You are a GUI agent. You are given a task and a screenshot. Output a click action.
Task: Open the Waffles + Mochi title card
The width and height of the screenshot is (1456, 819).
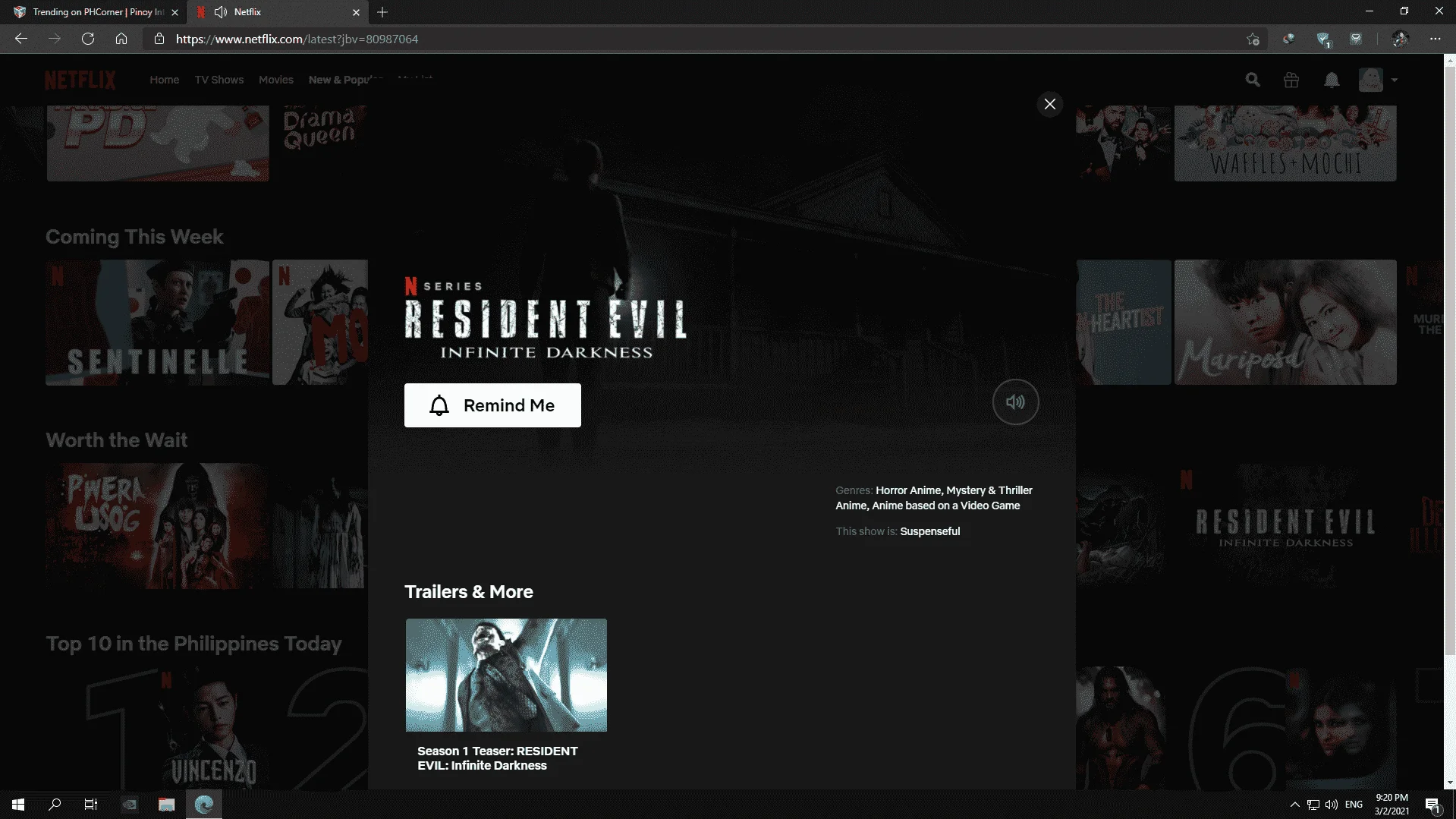click(x=1285, y=143)
